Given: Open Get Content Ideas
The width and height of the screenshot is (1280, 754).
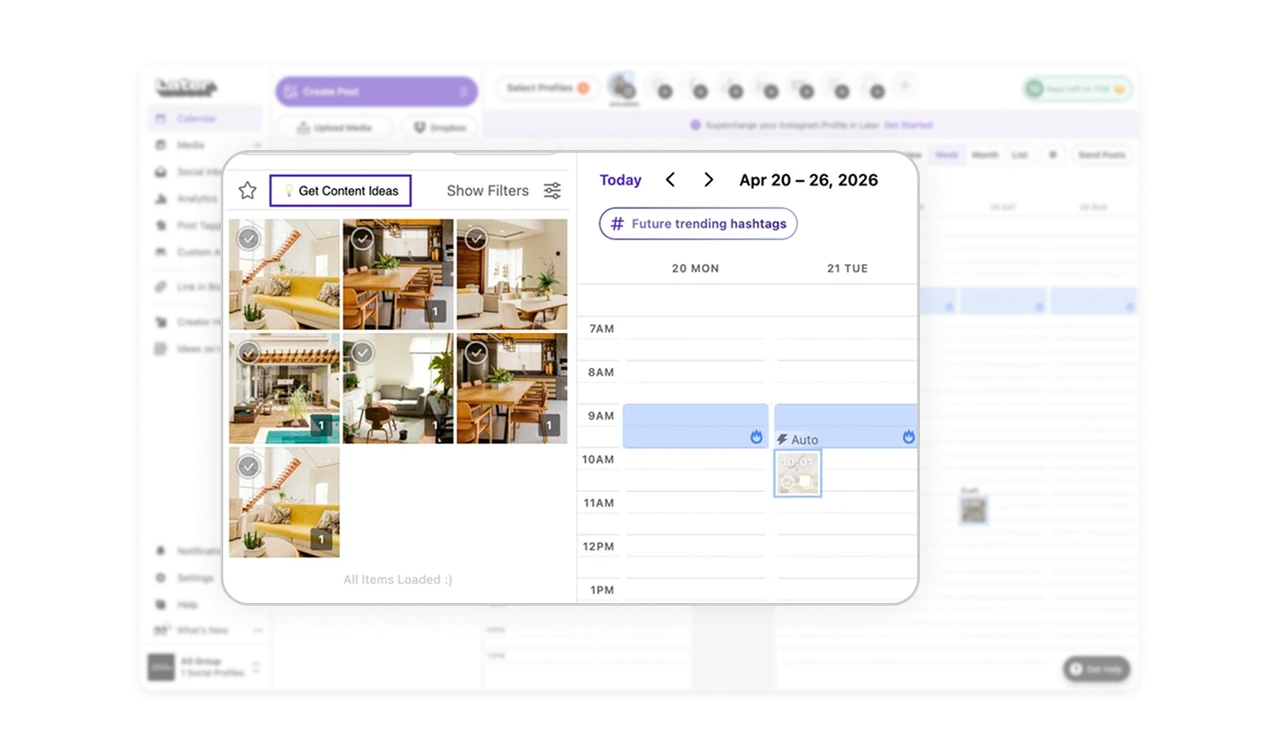Looking at the screenshot, I should click(x=341, y=190).
